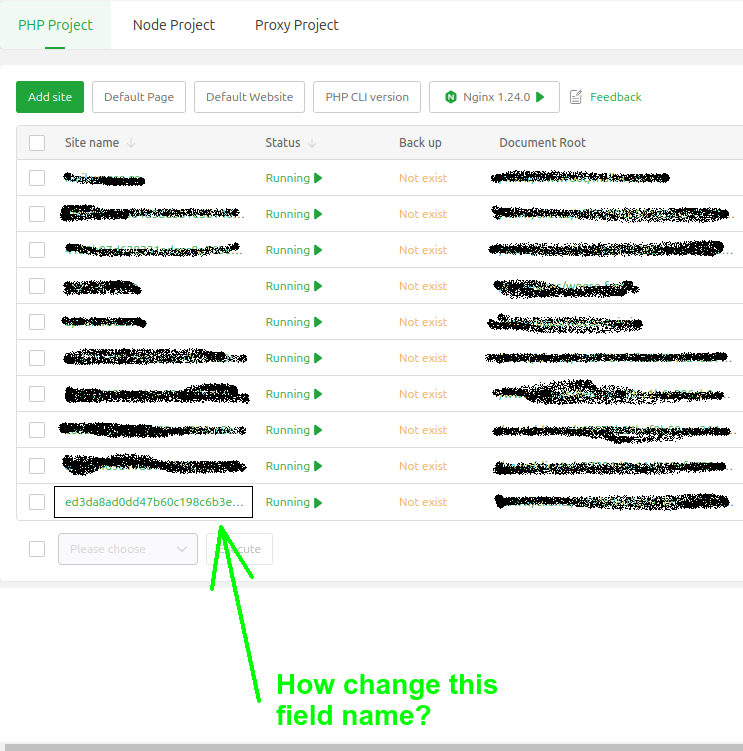
Task: Sort by Site name using arrow icon
Action: [x=131, y=143]
